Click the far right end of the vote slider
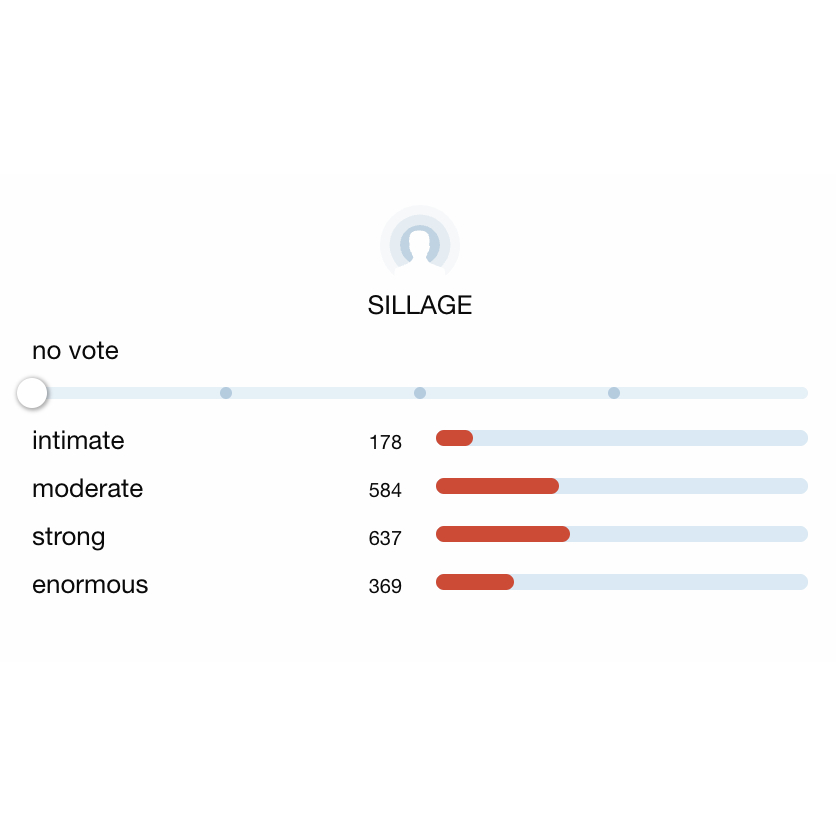 tap(803, 393)
